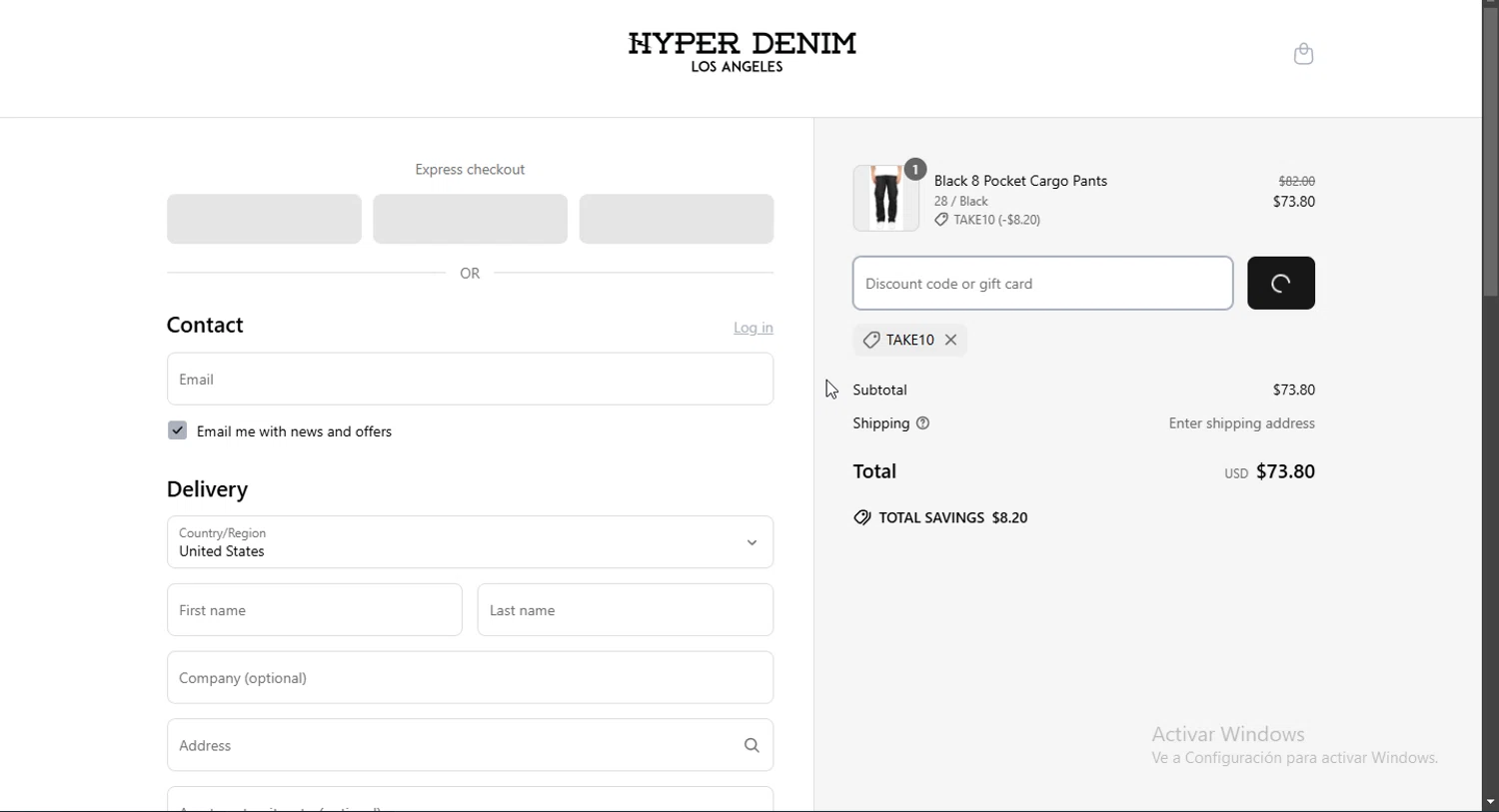Click the discount apply loading button
This screenshot has height=812, width=1499.
tap(1281, 284)
